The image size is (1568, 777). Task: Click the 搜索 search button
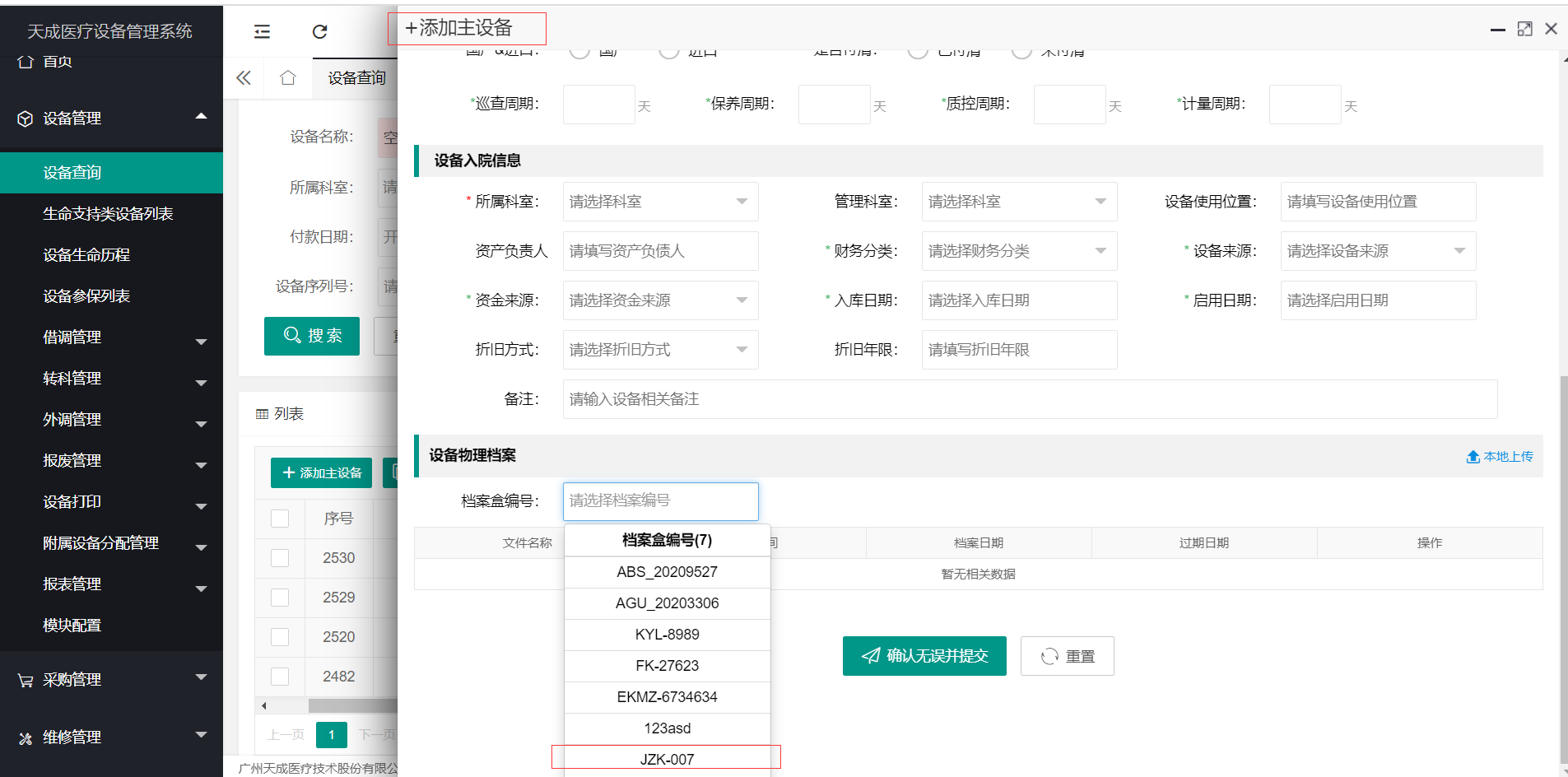click(x=312, y=336)
